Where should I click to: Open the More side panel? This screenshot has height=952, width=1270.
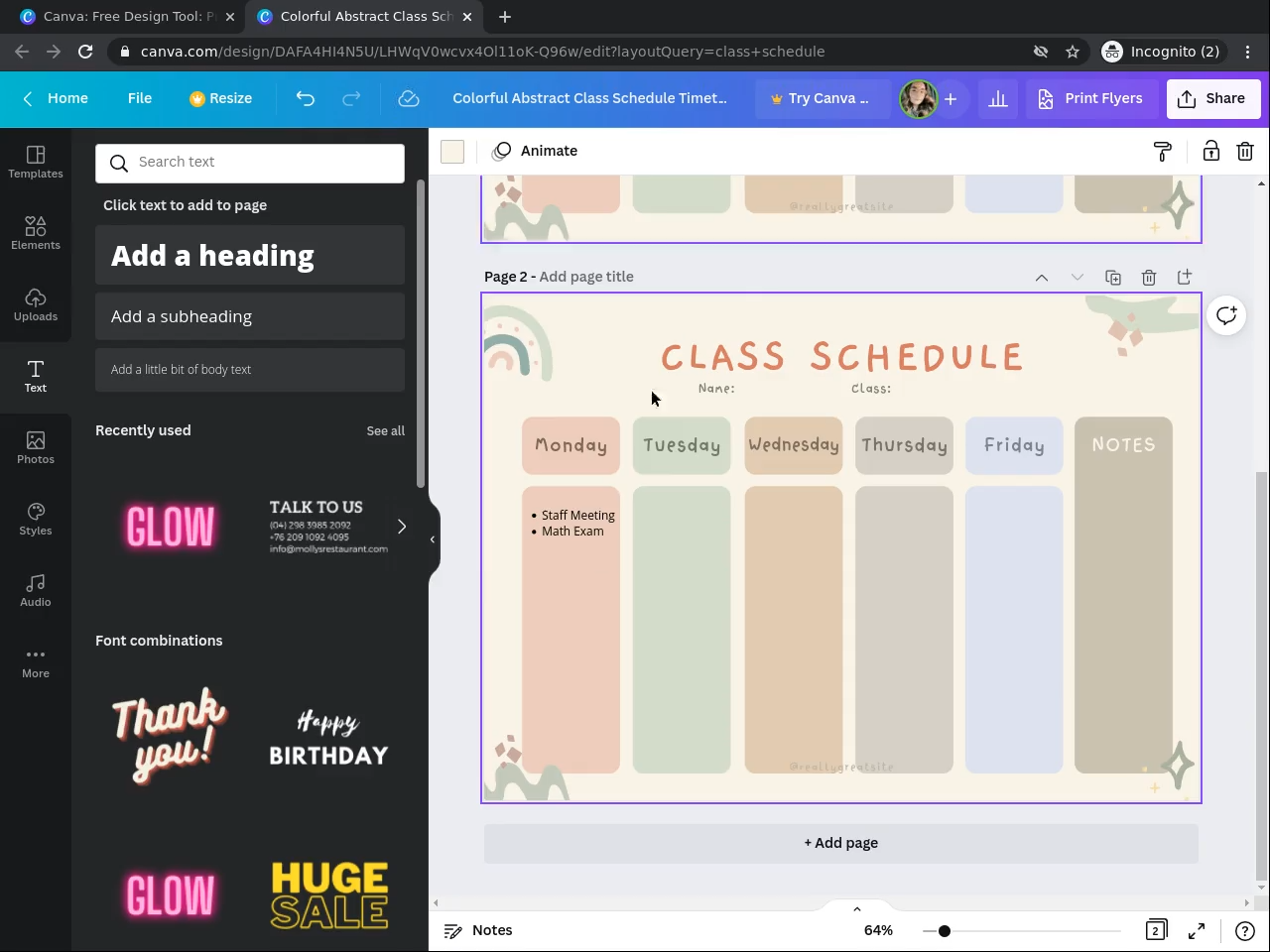36,662
